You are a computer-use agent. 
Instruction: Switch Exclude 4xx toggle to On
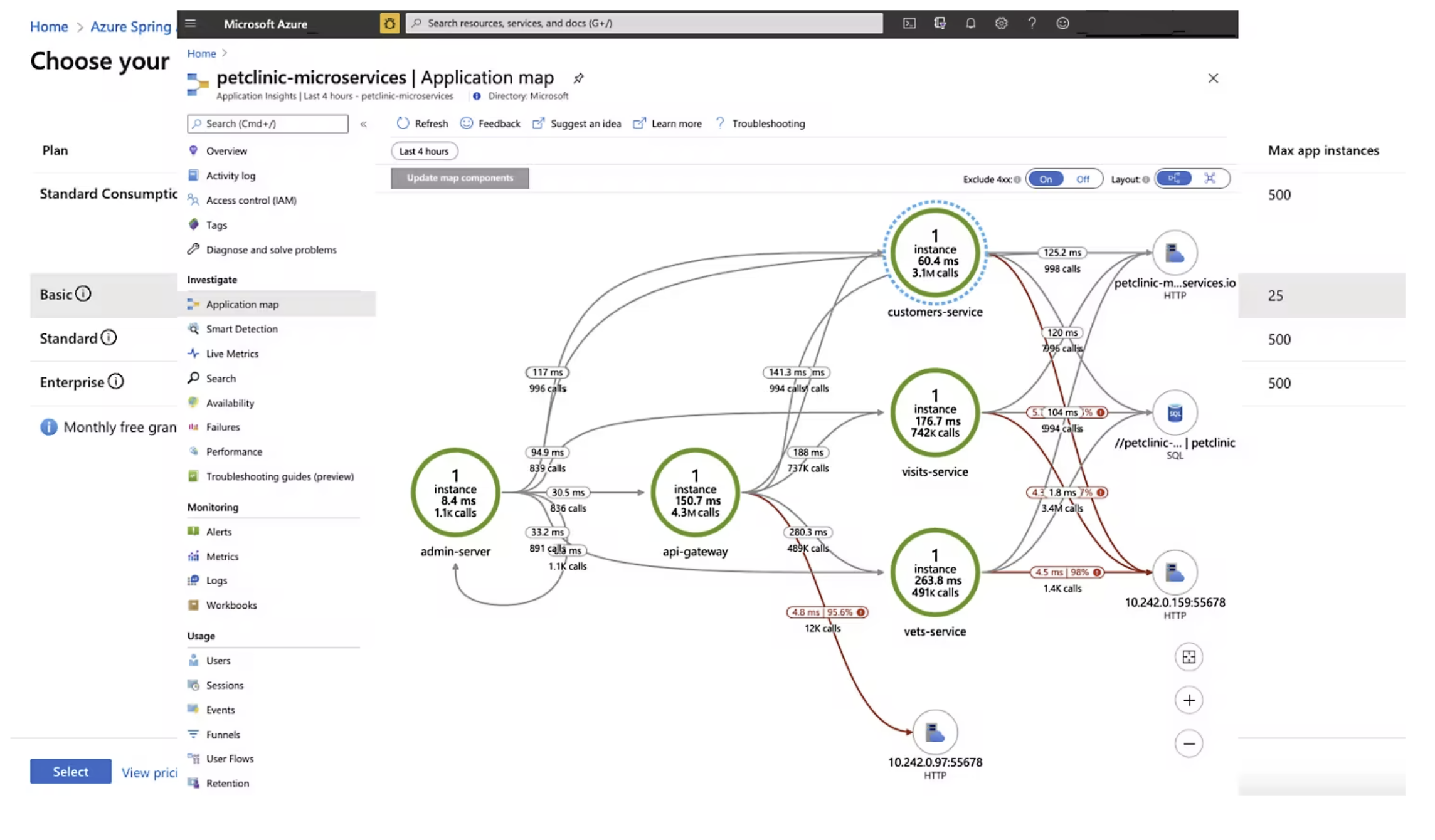[1046, 179]
